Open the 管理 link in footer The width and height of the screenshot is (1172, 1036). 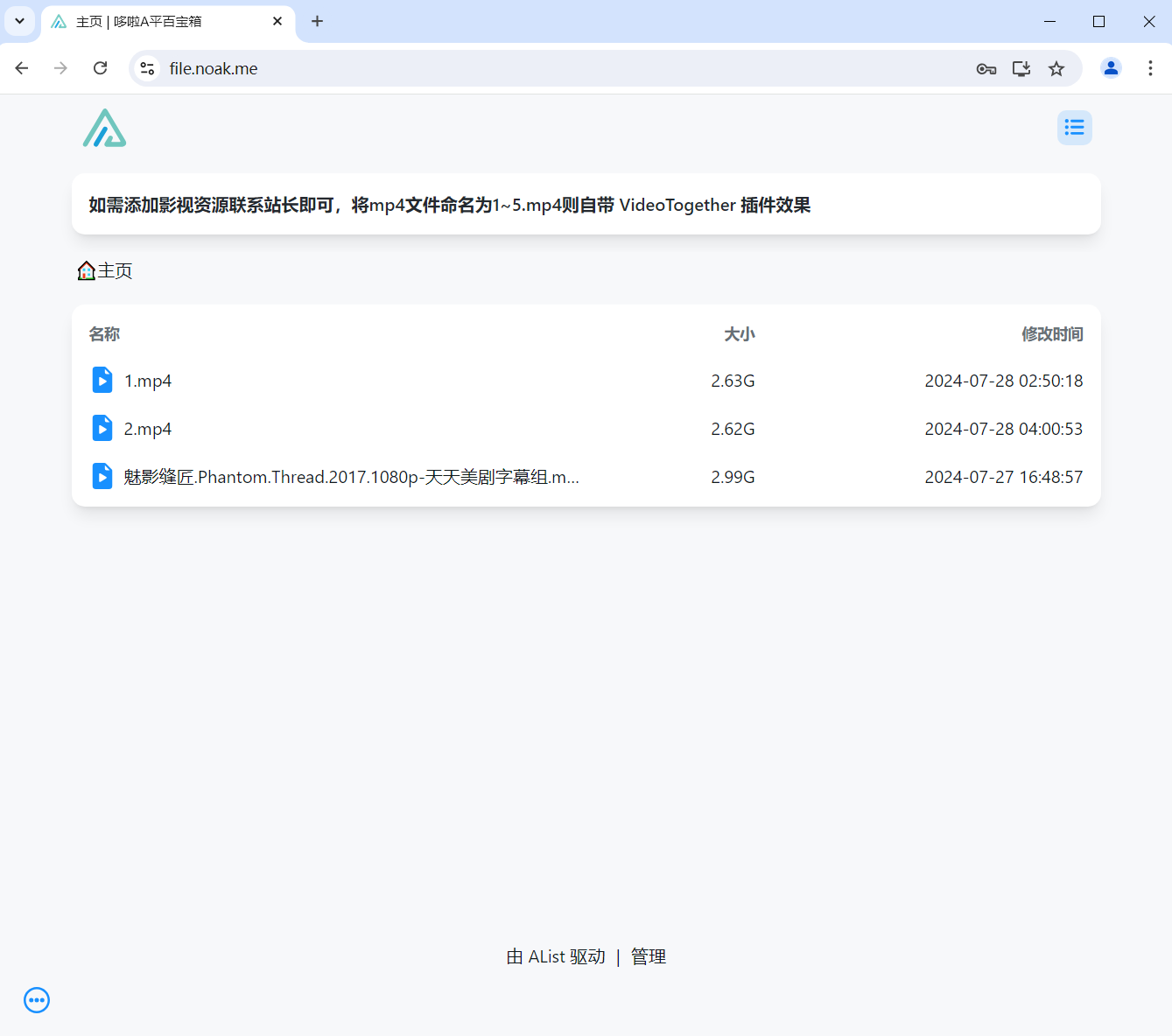[x=649, y=956]
